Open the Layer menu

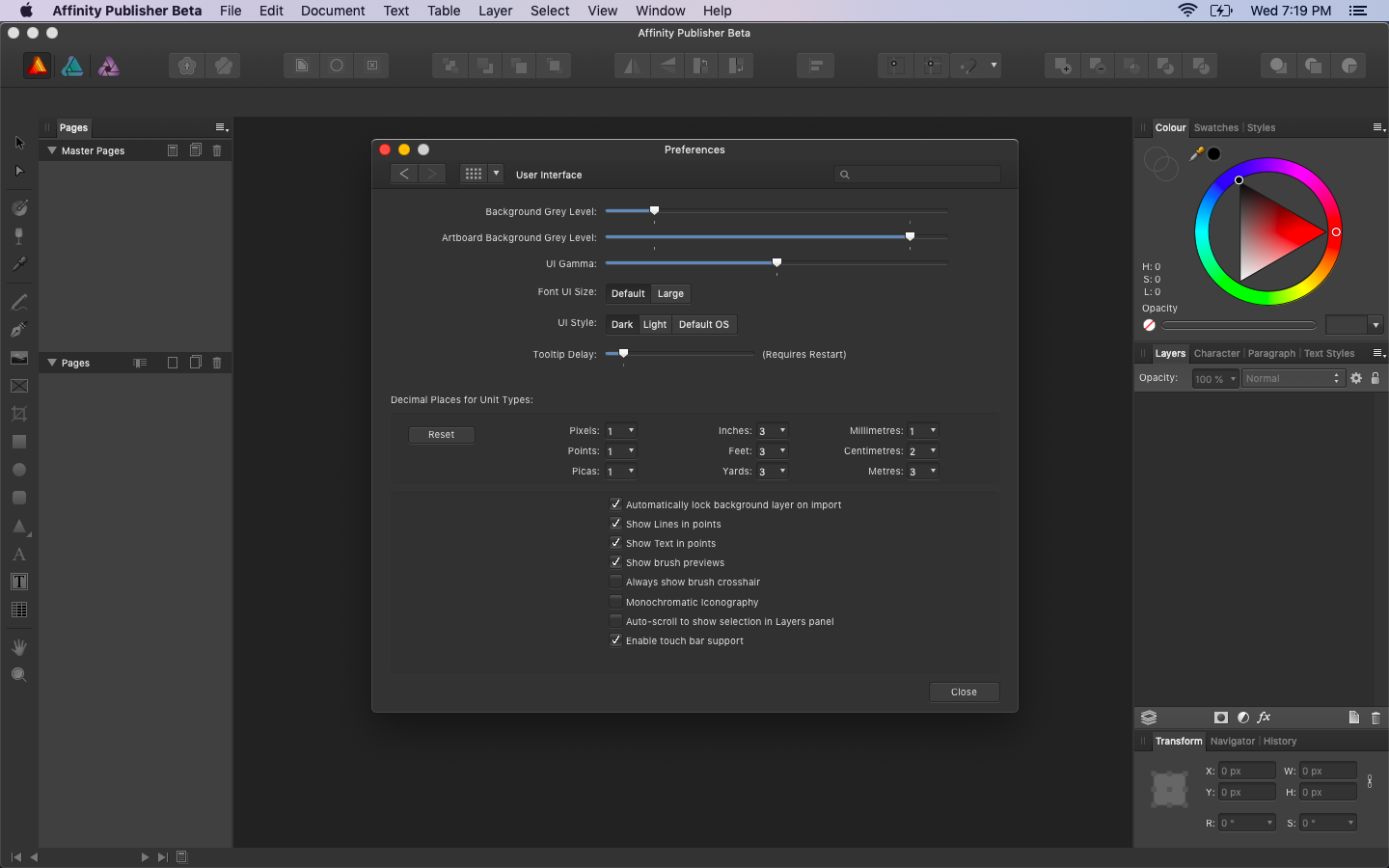[495, 11]
